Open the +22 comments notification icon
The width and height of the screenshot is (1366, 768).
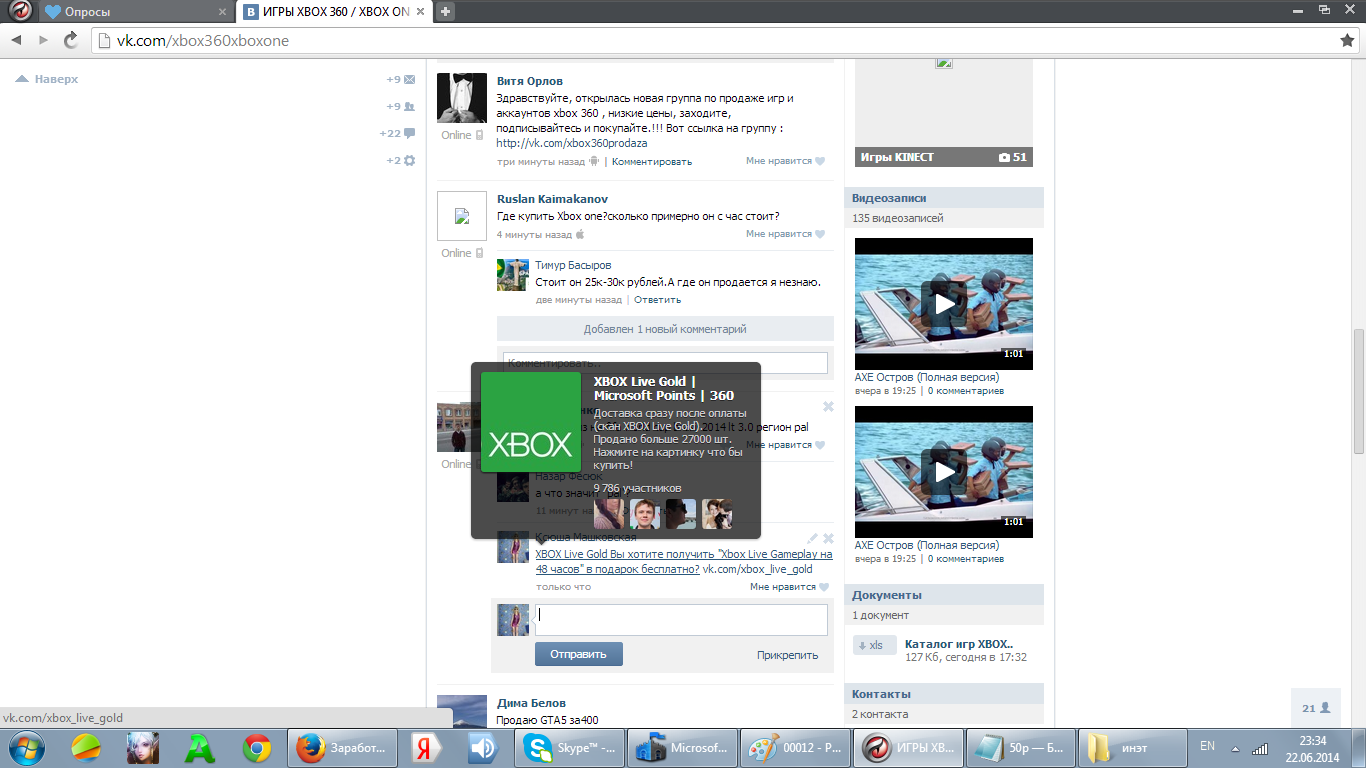(398, 133)
